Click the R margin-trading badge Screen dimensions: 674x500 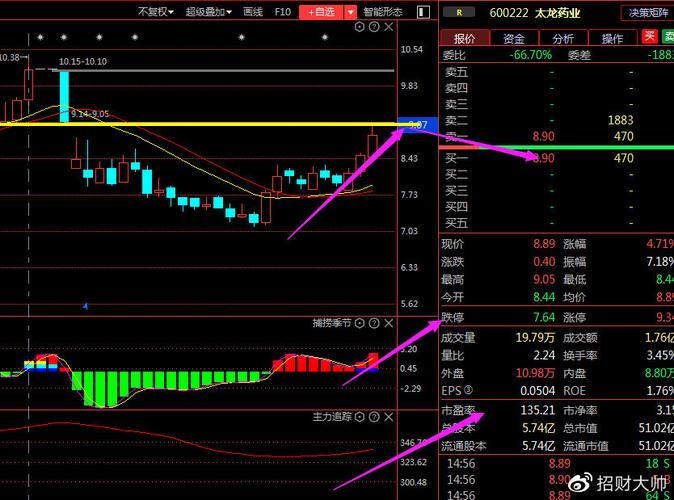[x=459, y=12]
